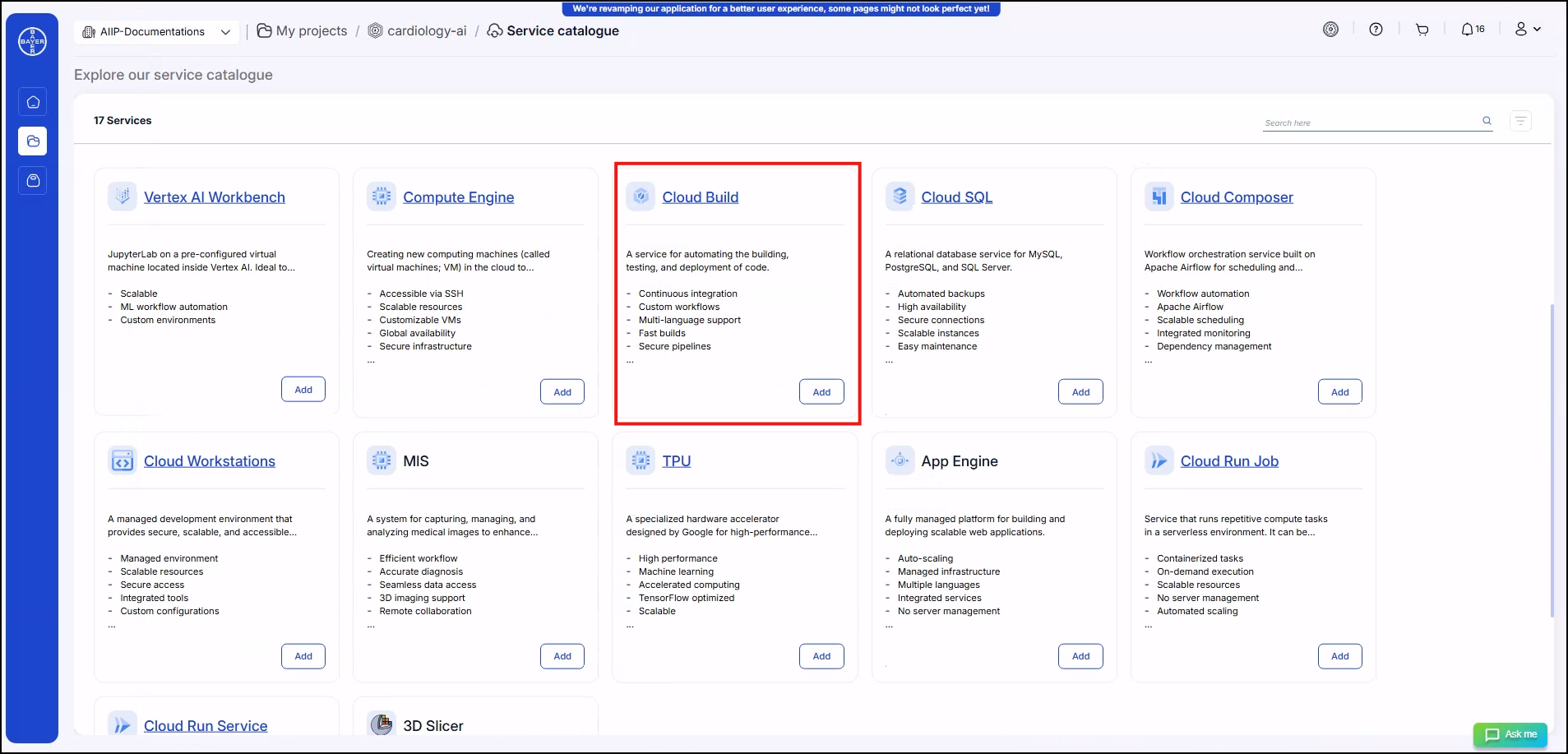Open the projects folder icon in sidebar
The height and width of the screenshot is (754, 1568).
33,141
